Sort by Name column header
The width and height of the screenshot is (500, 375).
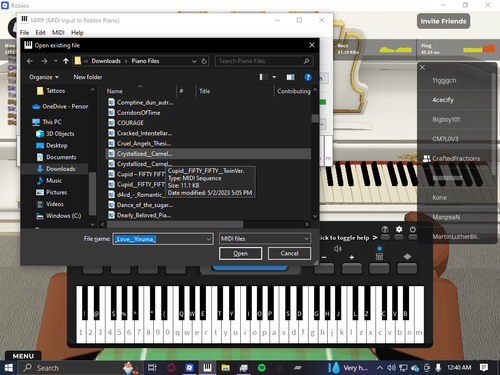(x=115, y=91)
